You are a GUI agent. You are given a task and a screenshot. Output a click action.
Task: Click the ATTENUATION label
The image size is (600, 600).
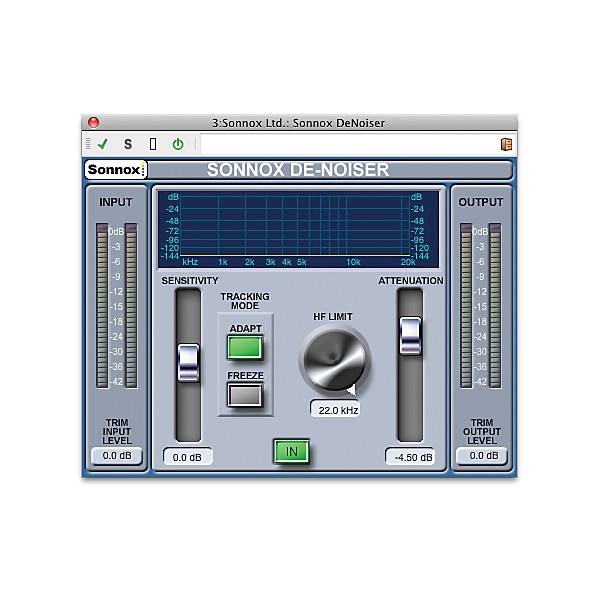[411, 280]
